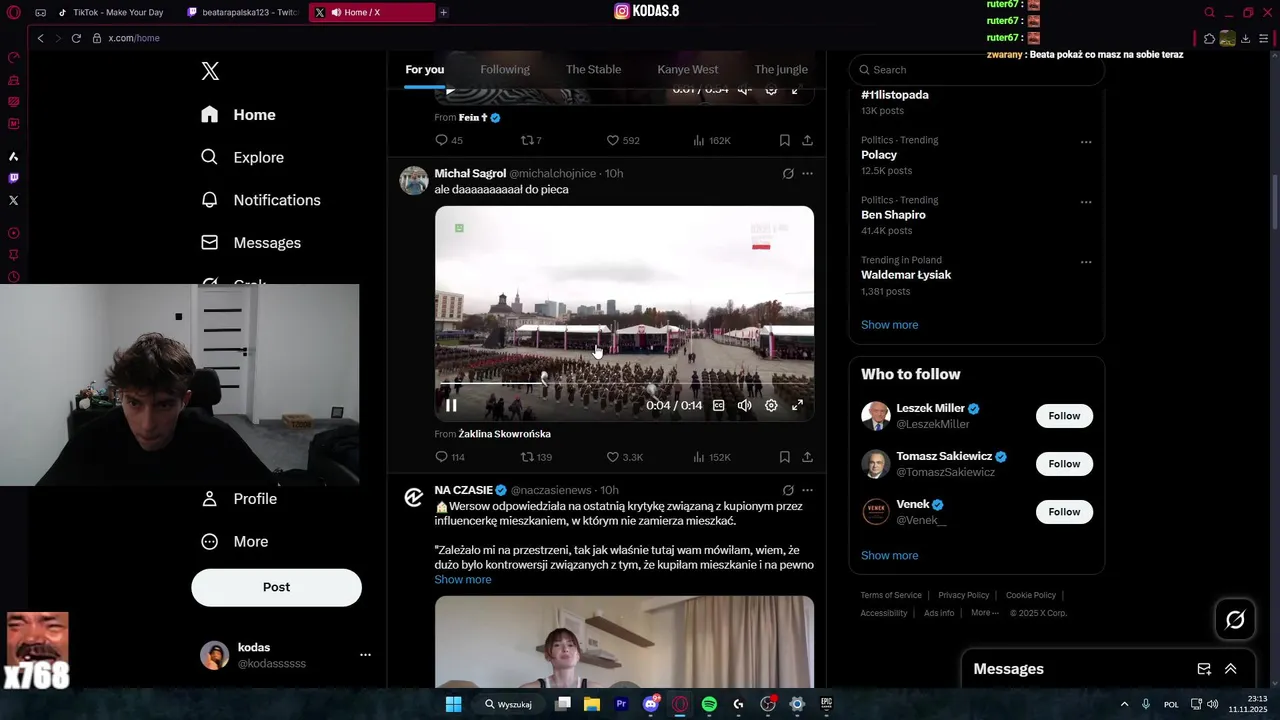Open Grok icon on Michał Sagrol's post

tap(788, 173)
